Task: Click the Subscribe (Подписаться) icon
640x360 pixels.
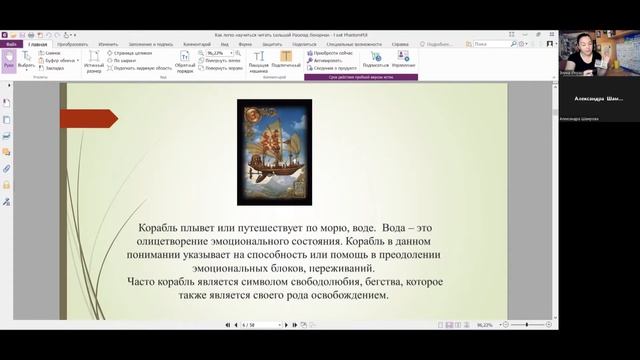Action: (x=376, y=59)
